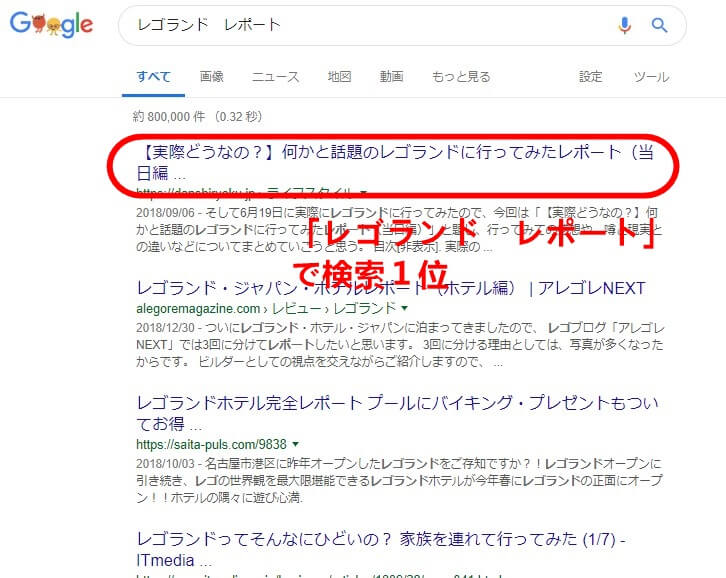Open the 地図 tab
726x578 pixels.
(339, 77)
